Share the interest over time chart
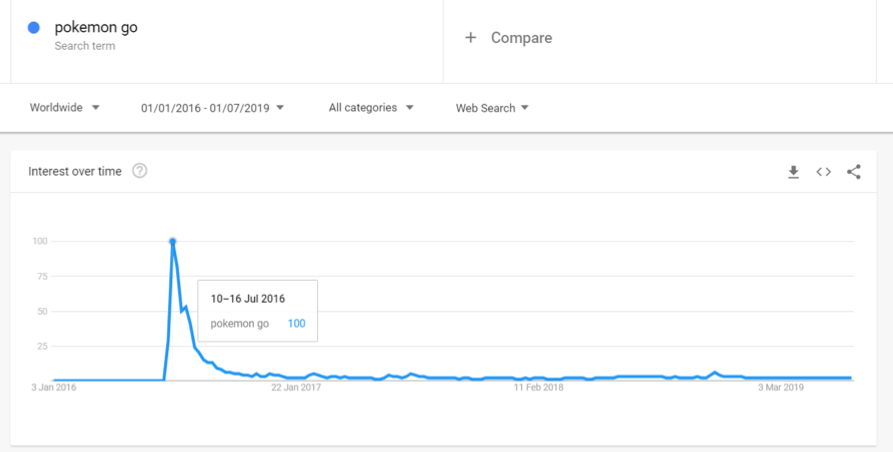The height and width of the screenshot is (452, 893). [x=854, y=172]
